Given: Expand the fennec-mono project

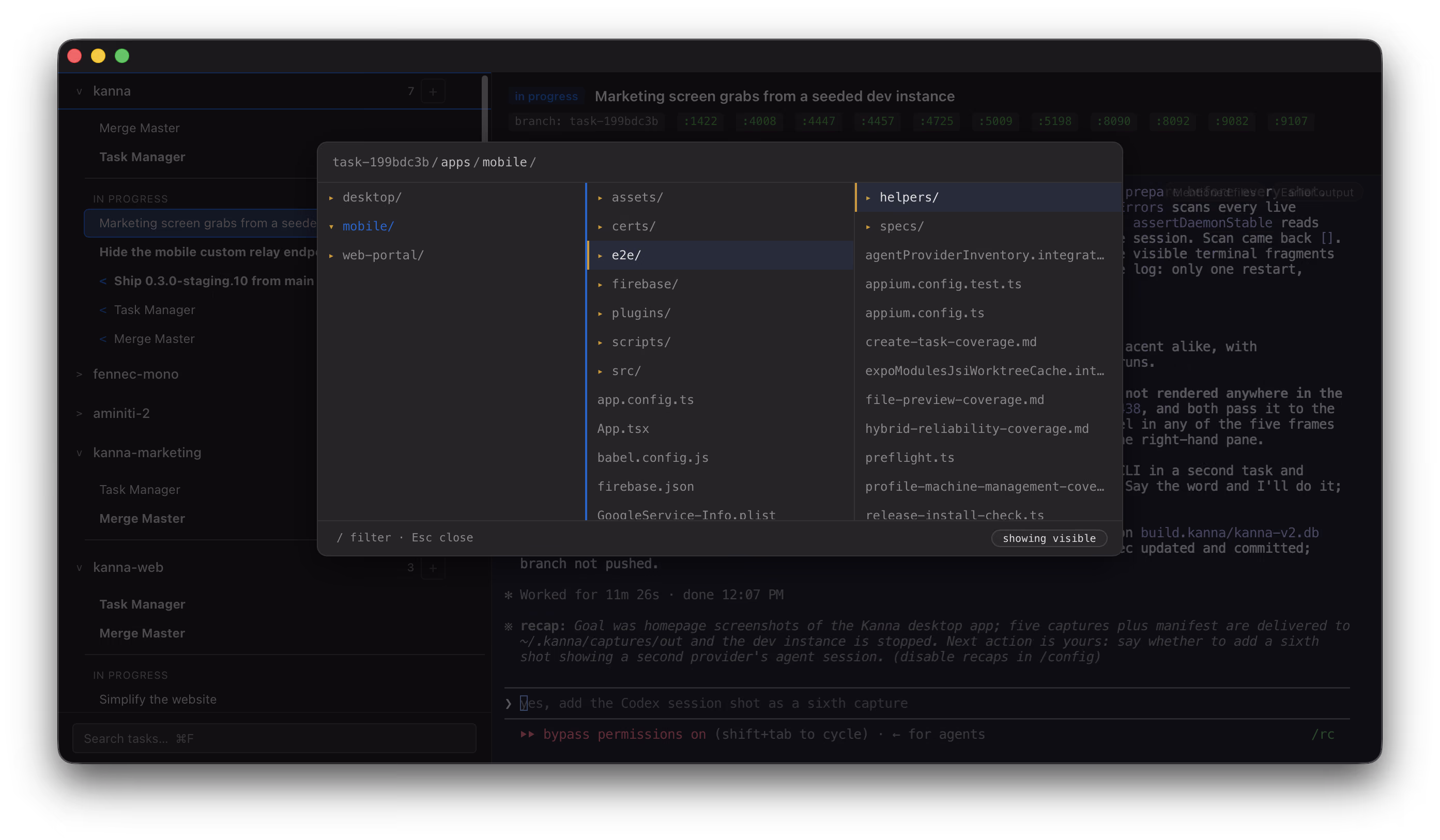Looking at the screenshot, I should (80, 375).
